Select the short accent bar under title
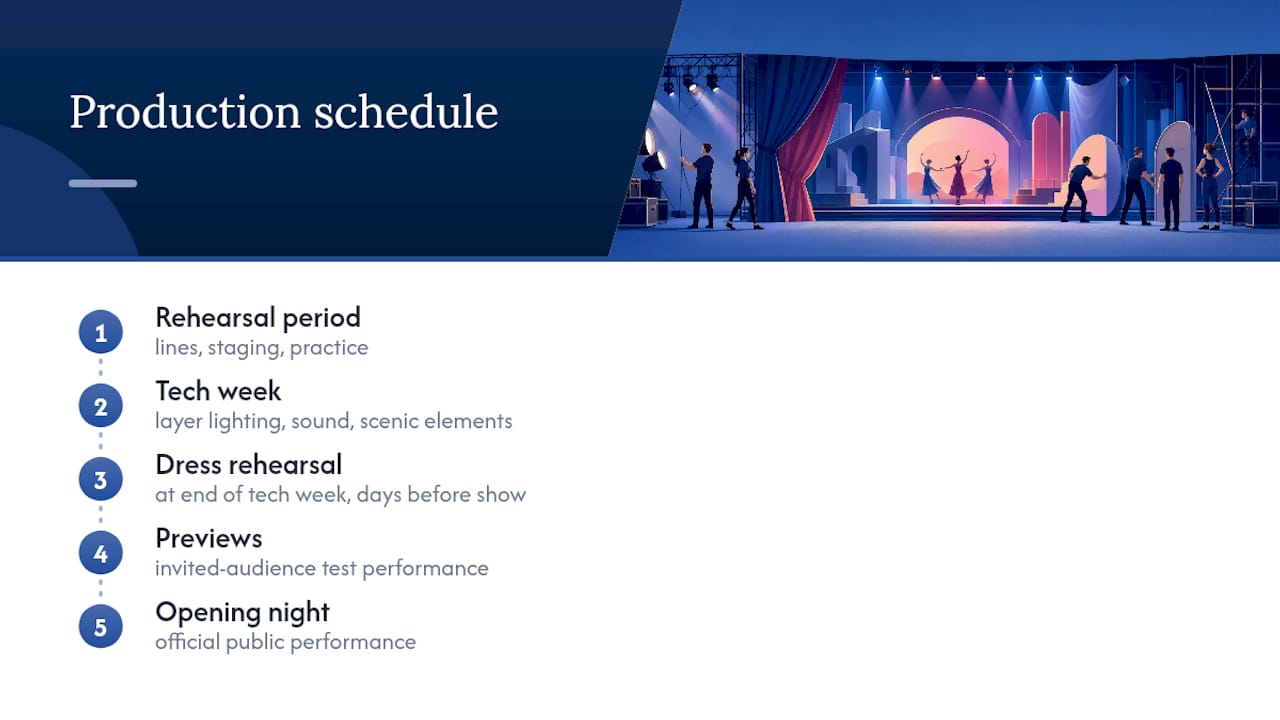The width and height of the screenshot is (1280, 720). 103,183
